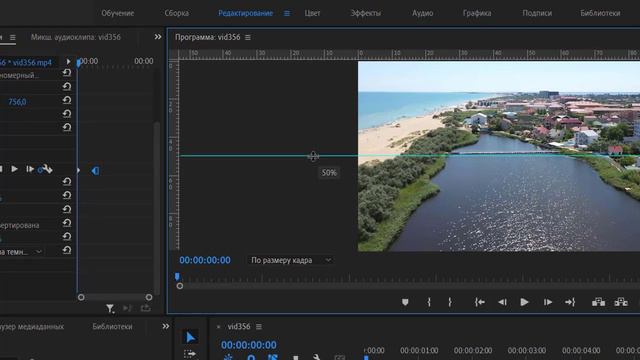
Task: Step forward one frame in Program monitor
Action: [548, 302]
